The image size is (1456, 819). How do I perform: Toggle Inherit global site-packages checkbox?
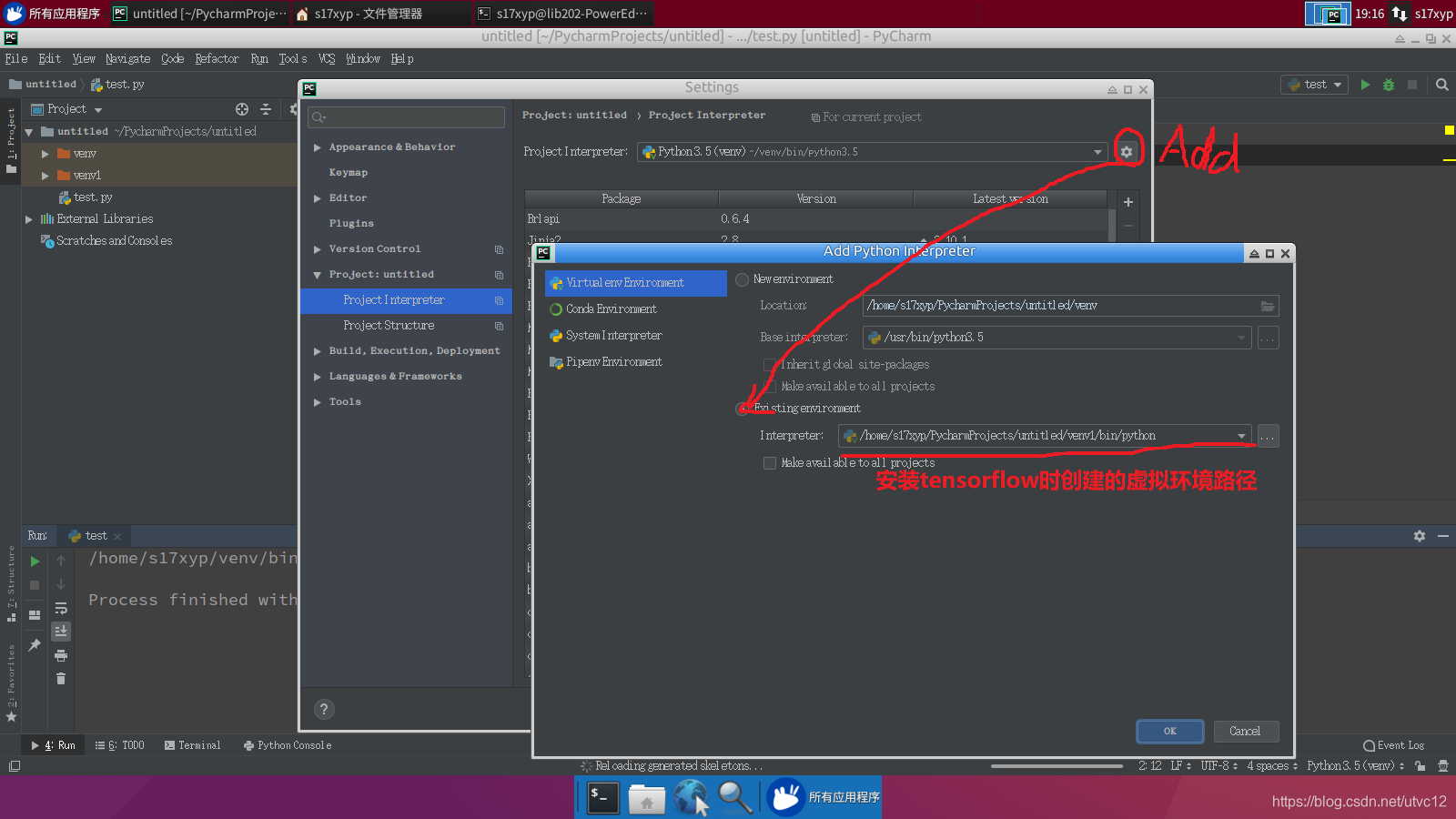click(x=770, y=365)
